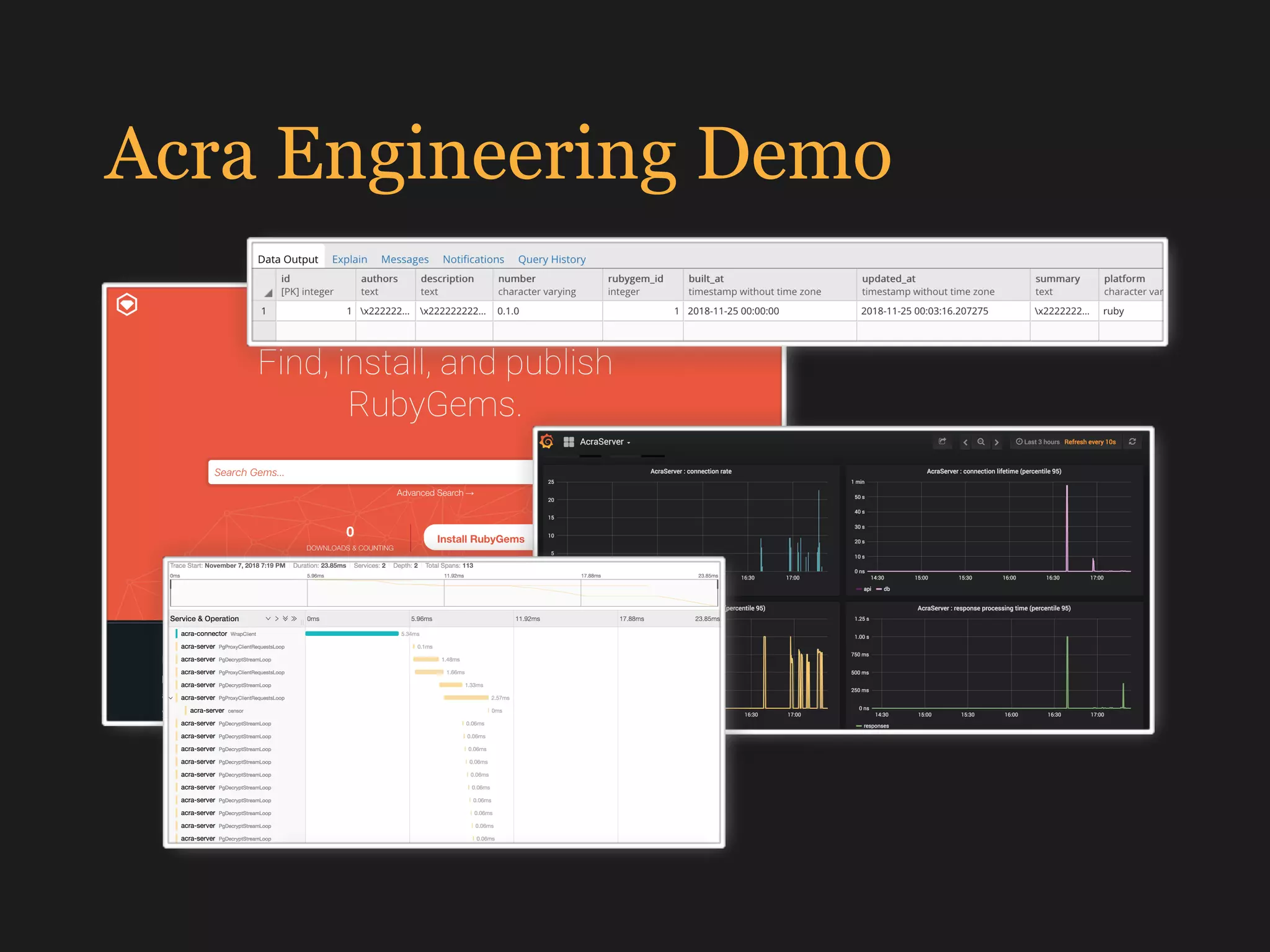Follow the Advanced Search link
The height and width of the screenshot is (952, 1270).
[435, 493]
